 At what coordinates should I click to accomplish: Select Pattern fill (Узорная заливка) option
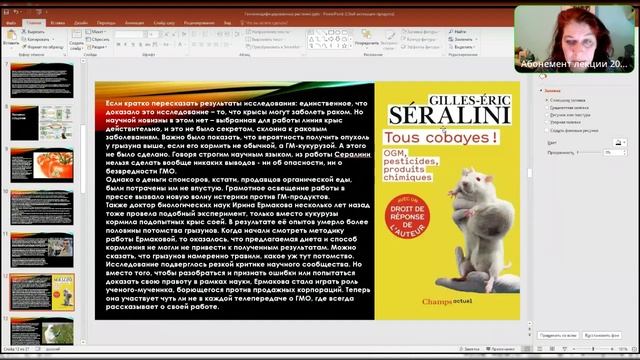pyautogui.click(x=564, y=122)
